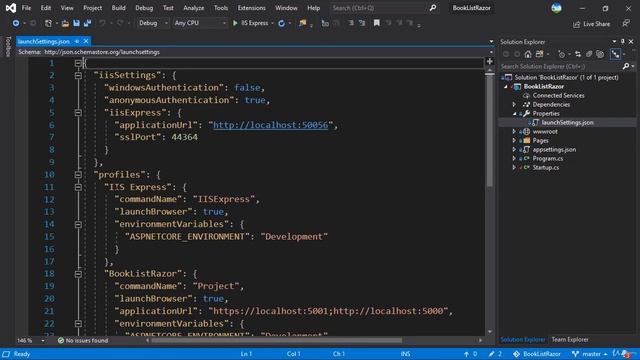Click the Live Share icon
This screenshot has height=360, width=640.
click(x=576, y=24)
